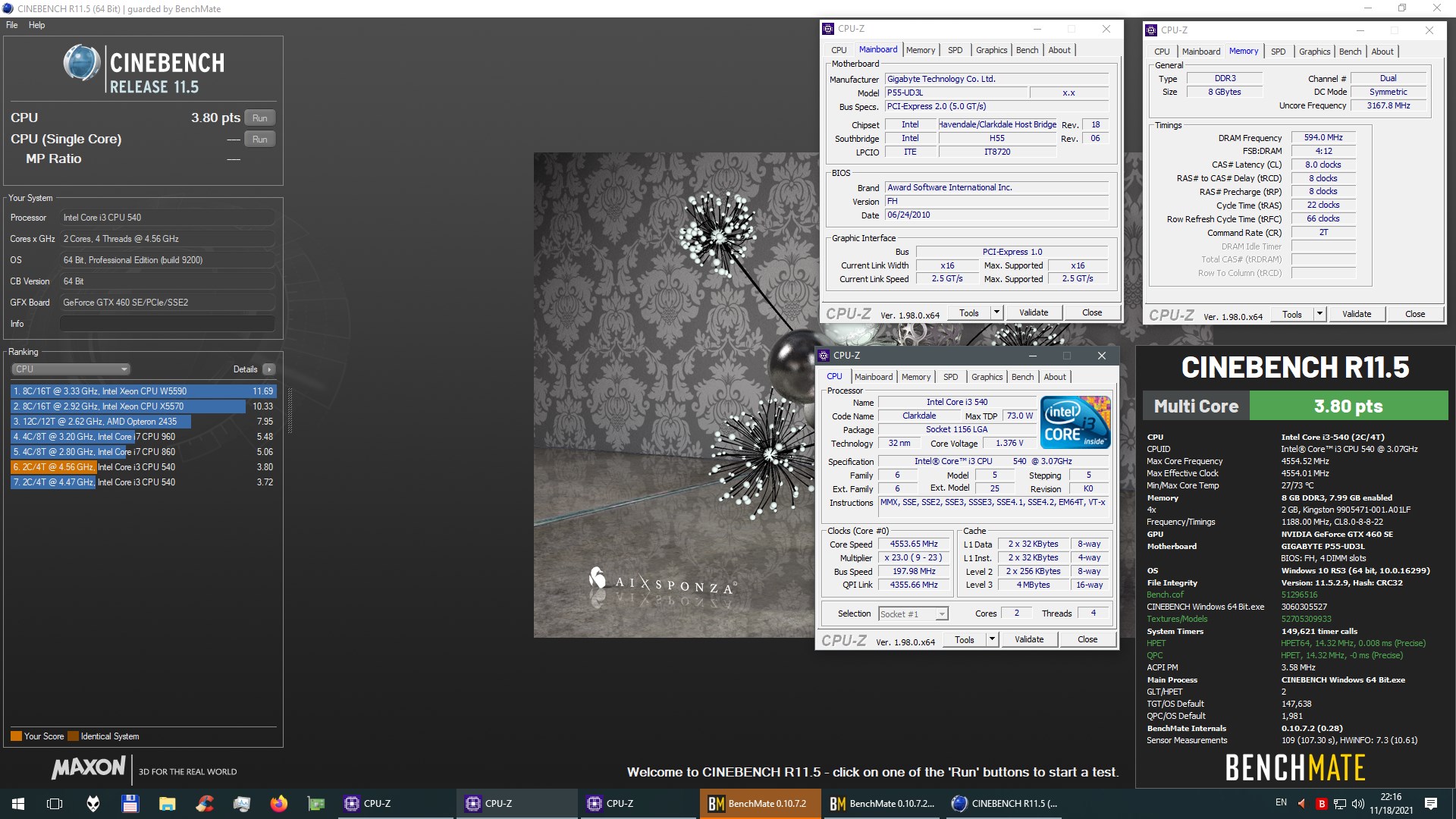This screenshot has height=819, width=1456.
Task: Open Task View from the taskbar
Action: point(55,804)
